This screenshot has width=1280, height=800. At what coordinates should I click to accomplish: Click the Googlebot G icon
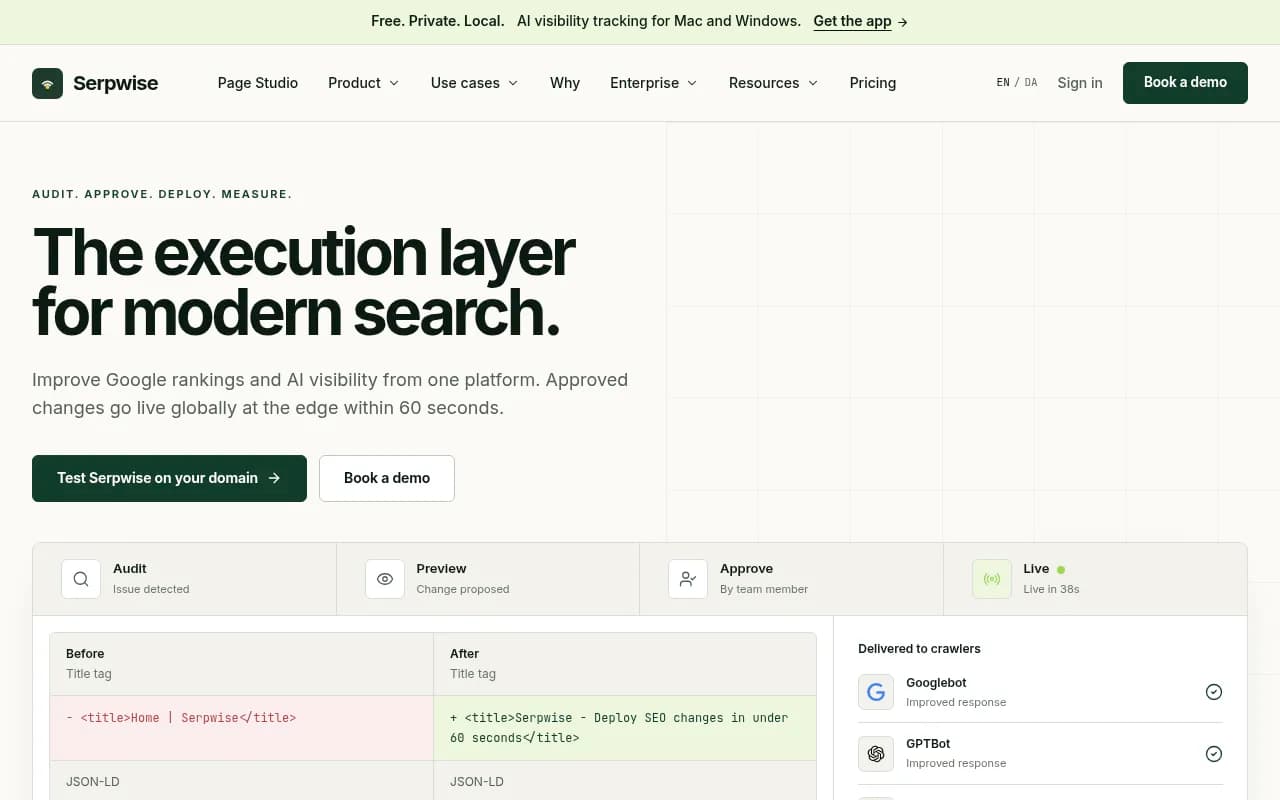[876, 692]
